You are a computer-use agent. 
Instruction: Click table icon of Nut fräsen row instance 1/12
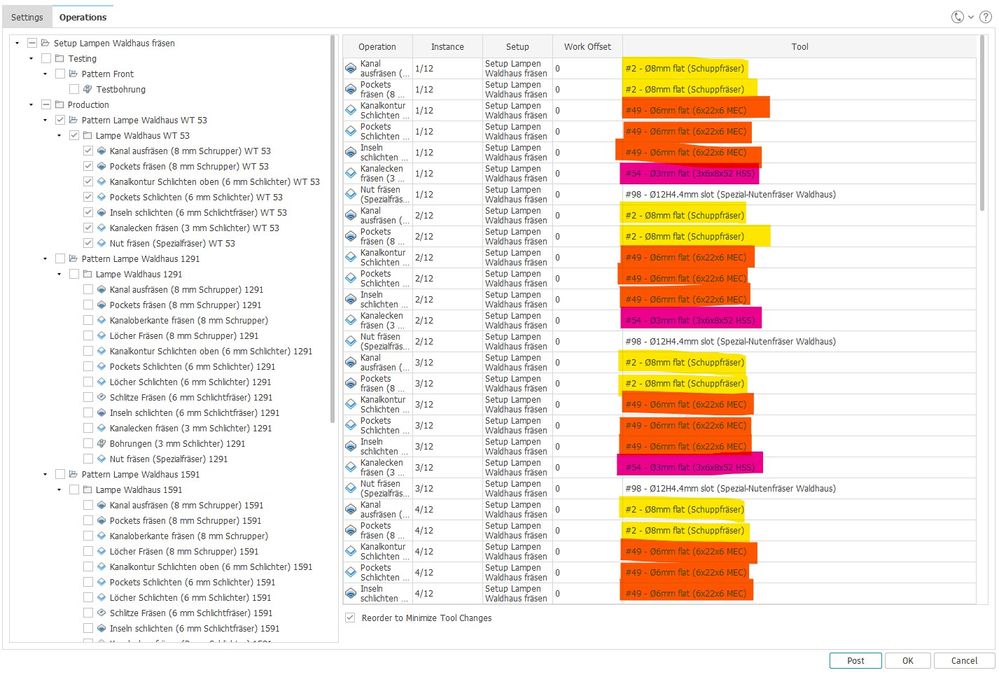[x=350, y=194]
